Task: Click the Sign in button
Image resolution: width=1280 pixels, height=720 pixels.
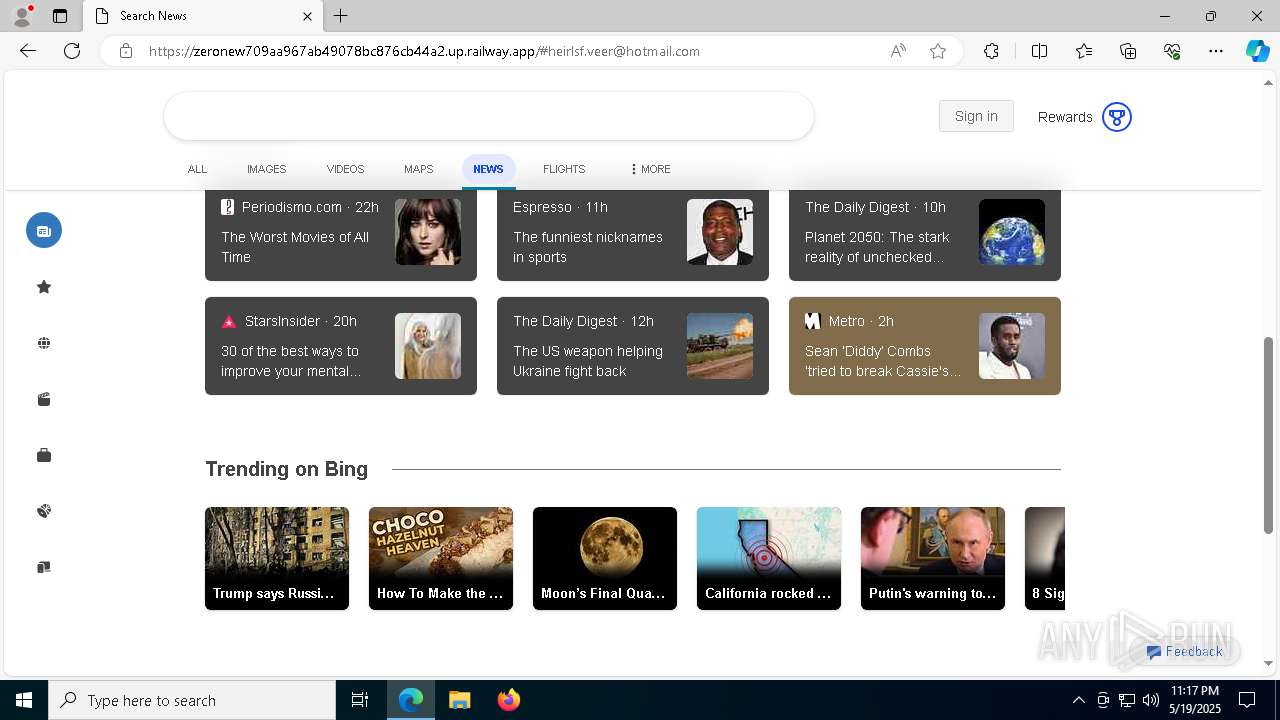Action: 976,116
